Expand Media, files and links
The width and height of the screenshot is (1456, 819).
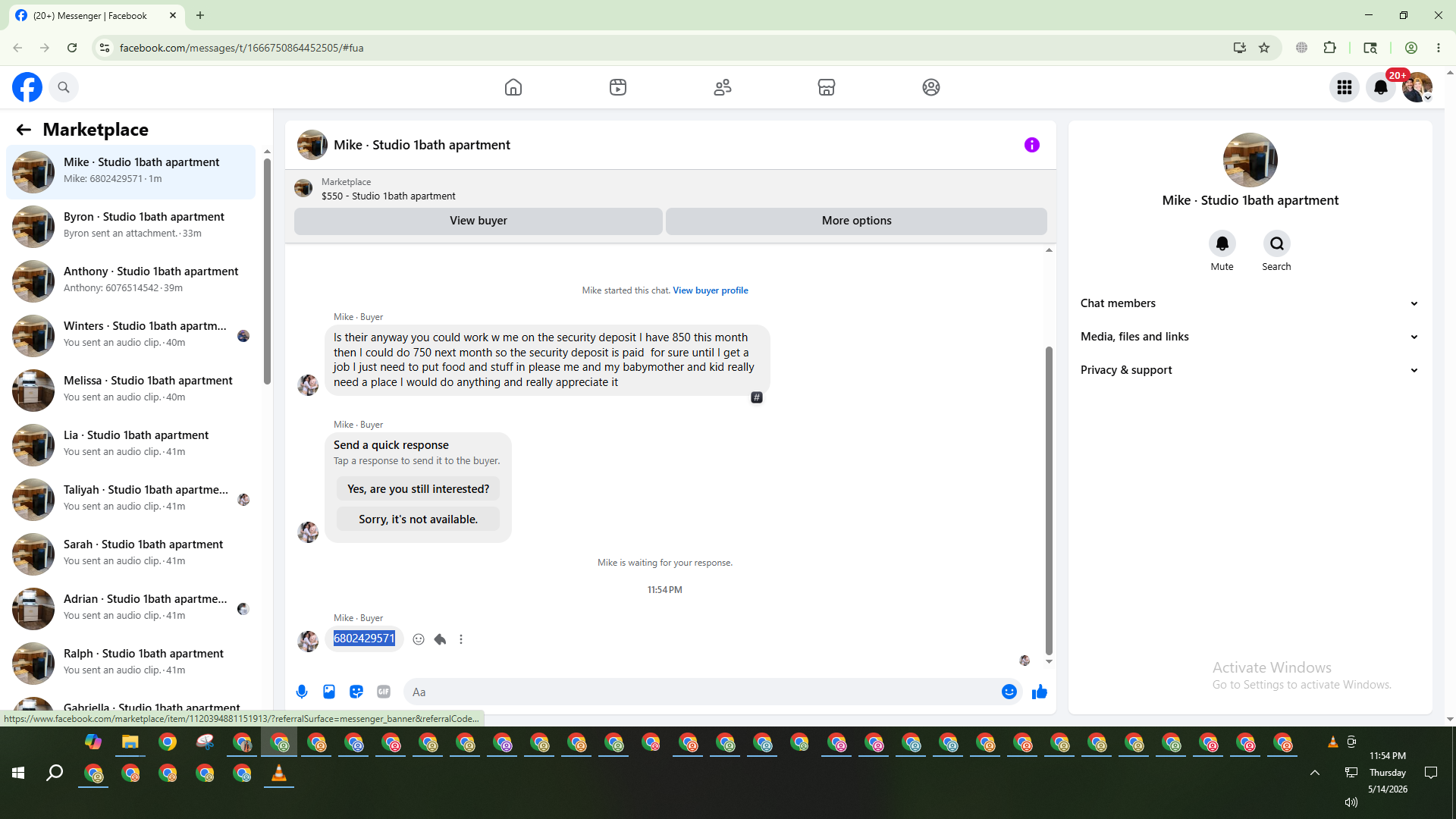pos(1250,337)
